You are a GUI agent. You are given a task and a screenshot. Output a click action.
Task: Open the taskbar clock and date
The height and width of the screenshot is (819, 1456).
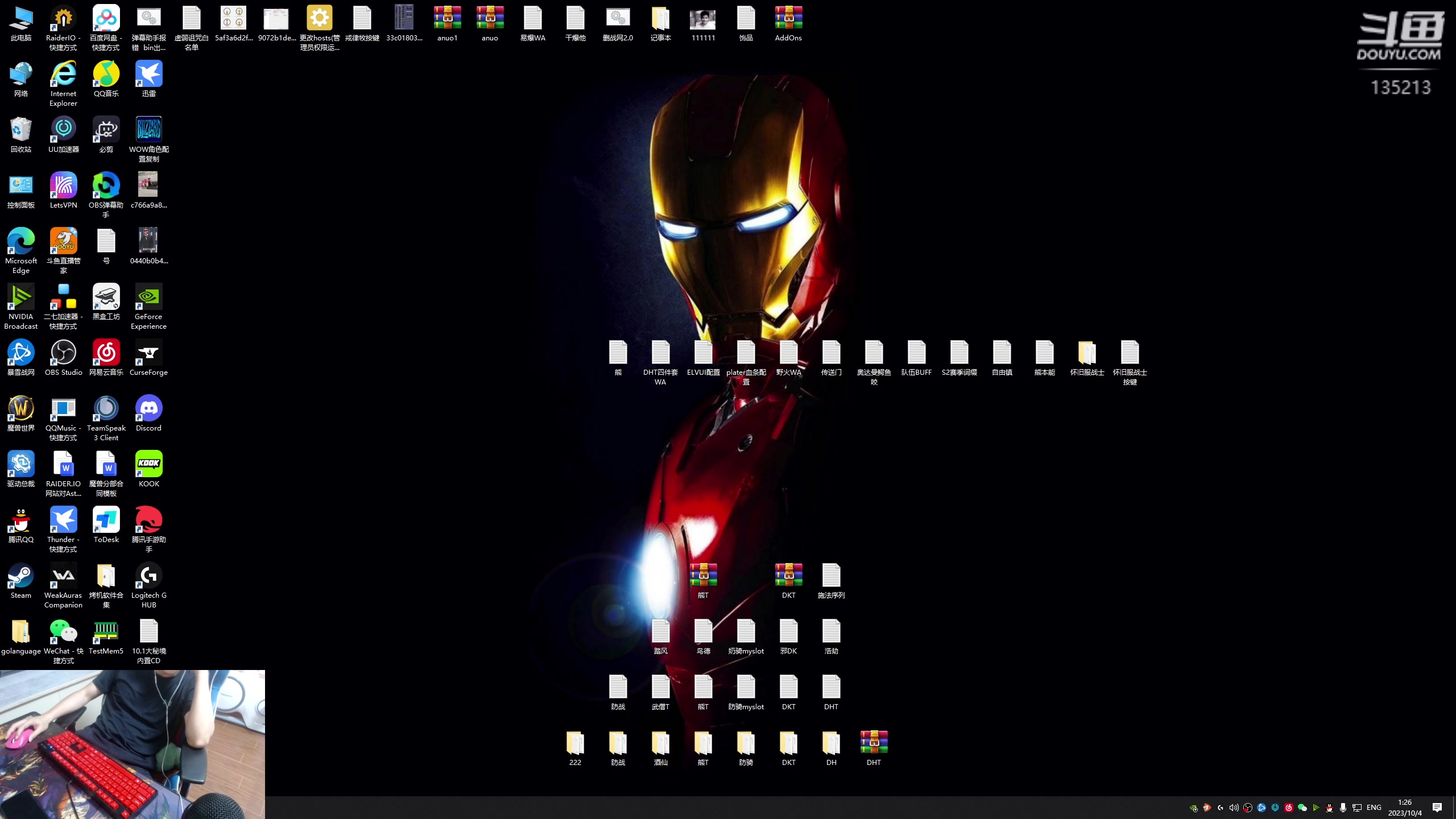[1405, 808]
